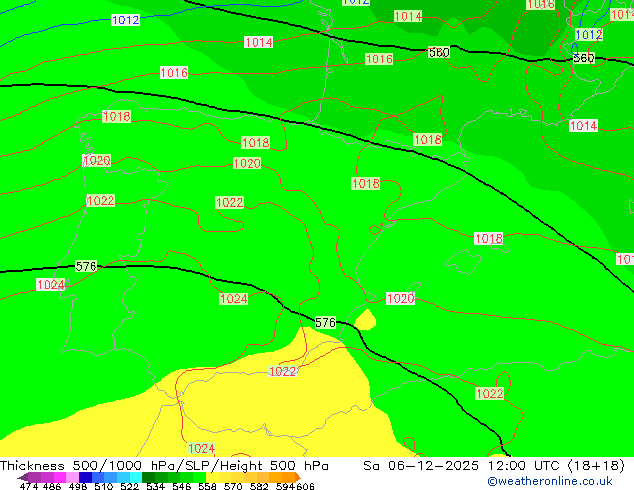The width and height of the screenshot is (634, 490).
Task: Click the 1020 label on the left coastline
Action: pos(97,161)
